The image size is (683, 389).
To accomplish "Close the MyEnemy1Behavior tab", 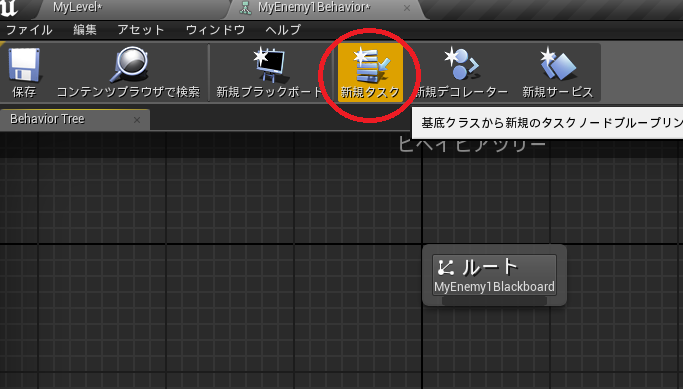I will tap(407, 8).
